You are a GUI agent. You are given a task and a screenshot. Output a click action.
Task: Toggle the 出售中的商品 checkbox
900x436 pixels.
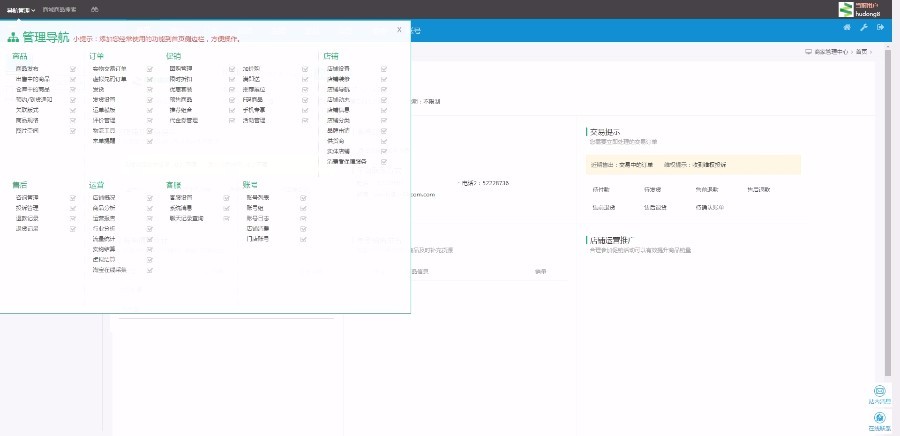click(73, 79)
